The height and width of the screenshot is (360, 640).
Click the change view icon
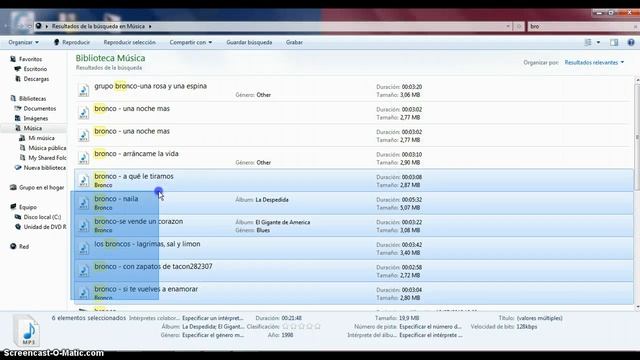pos(588,42)
